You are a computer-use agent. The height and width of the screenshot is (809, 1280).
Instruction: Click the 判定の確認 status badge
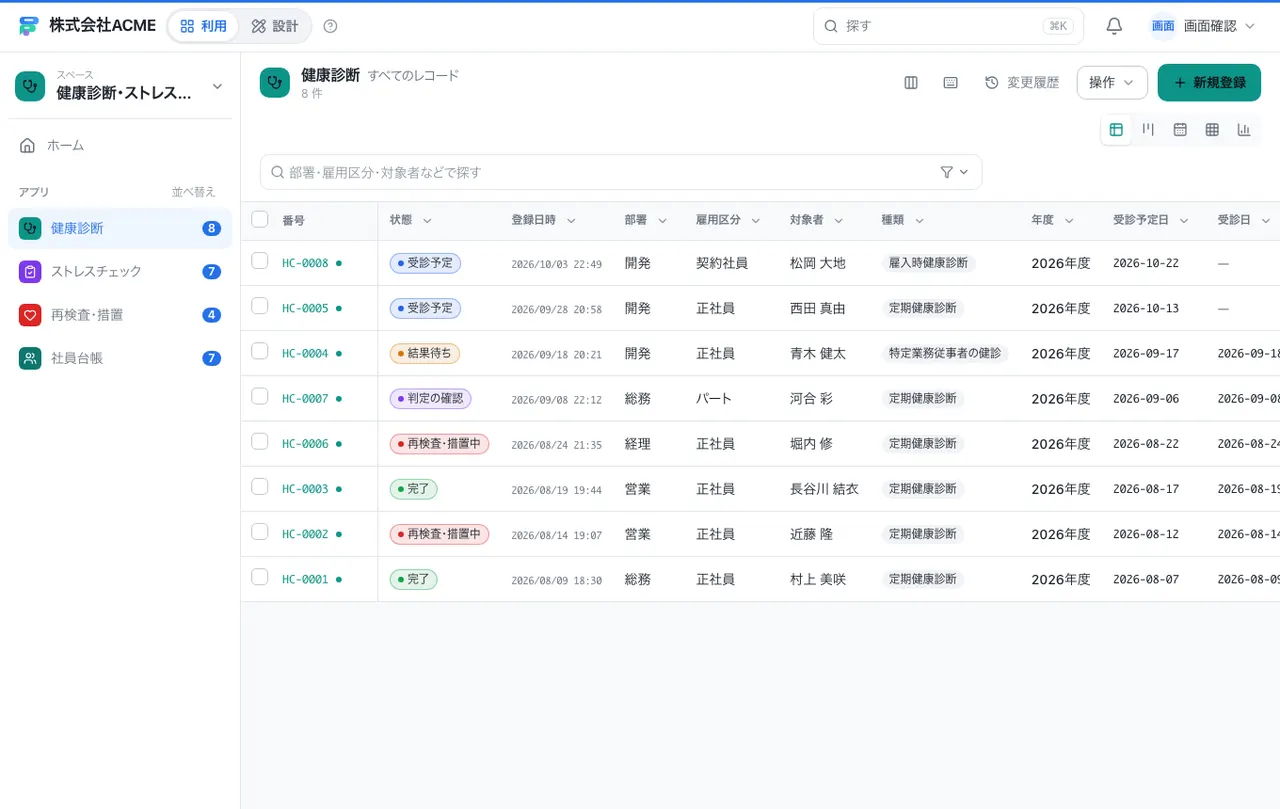[430, 398]
